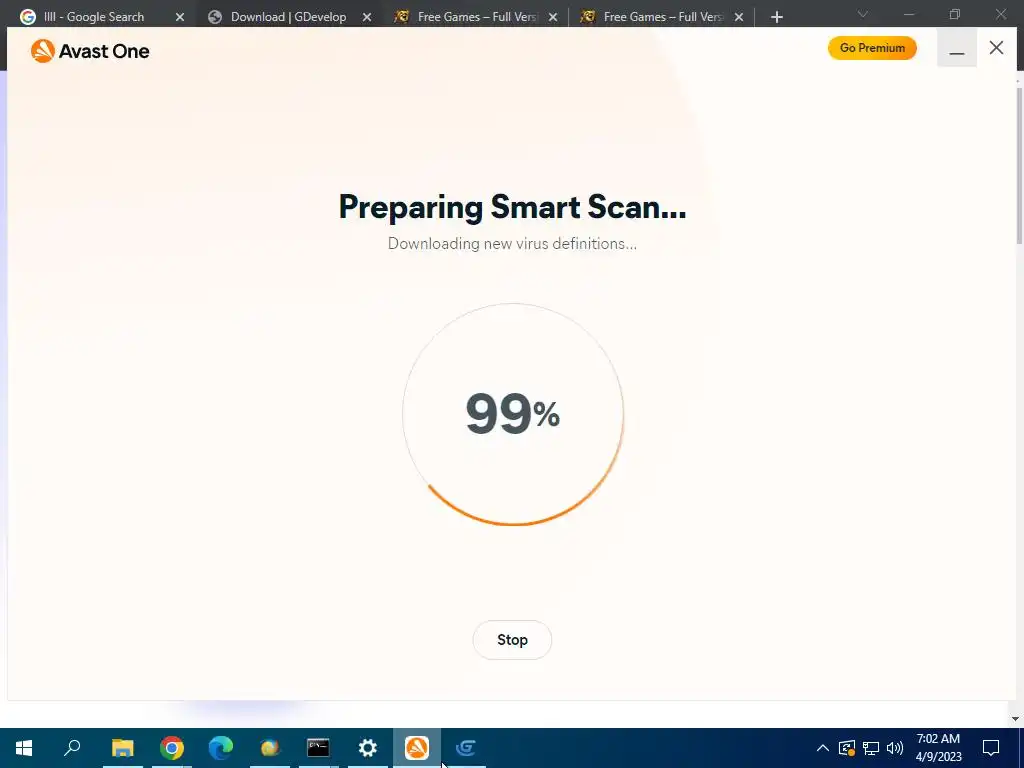
Task: Open a new browser tab
Action: pyautogui.click(x=776, y=18)
